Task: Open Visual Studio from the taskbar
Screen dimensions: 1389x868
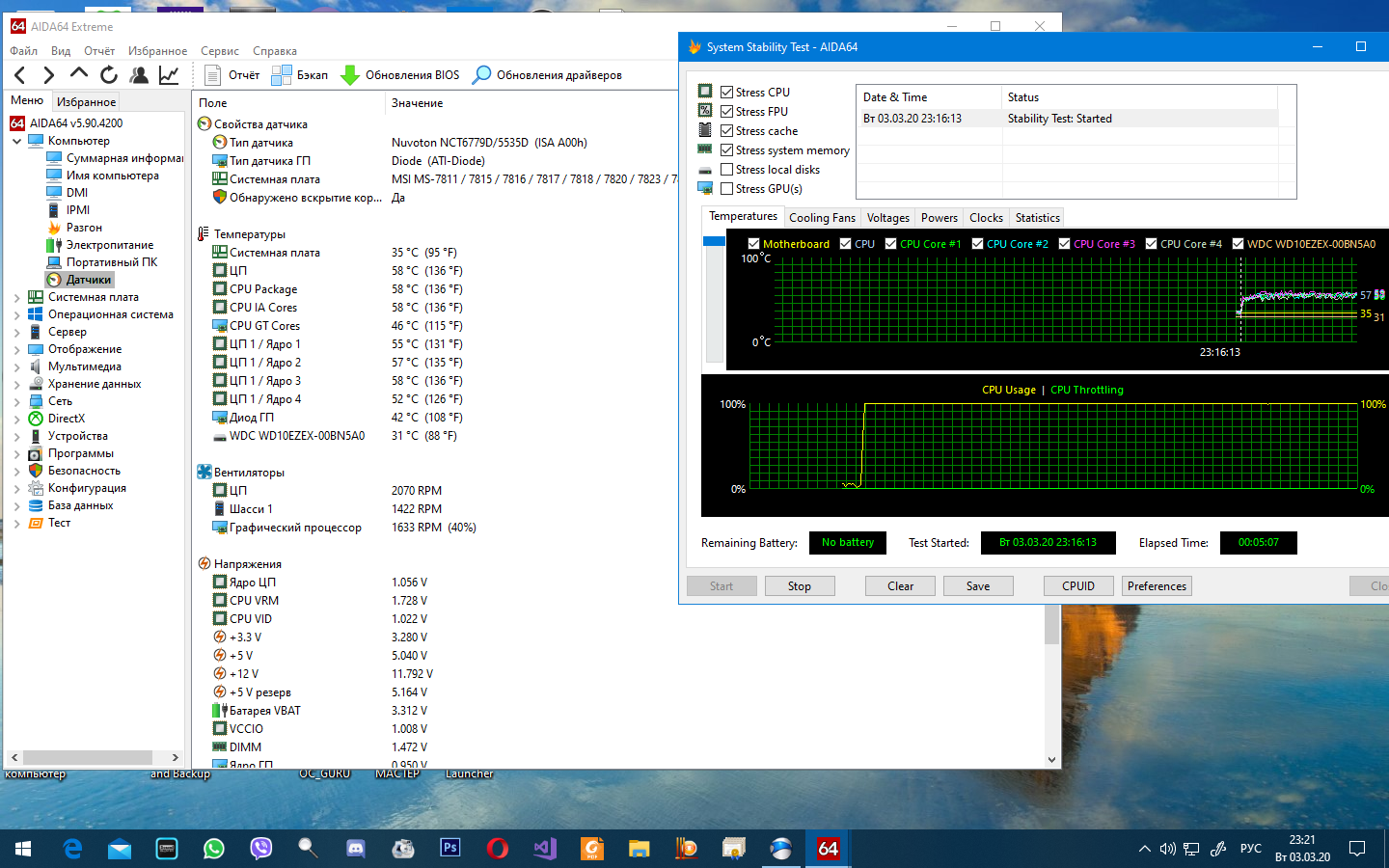Action: pos(545,849)
